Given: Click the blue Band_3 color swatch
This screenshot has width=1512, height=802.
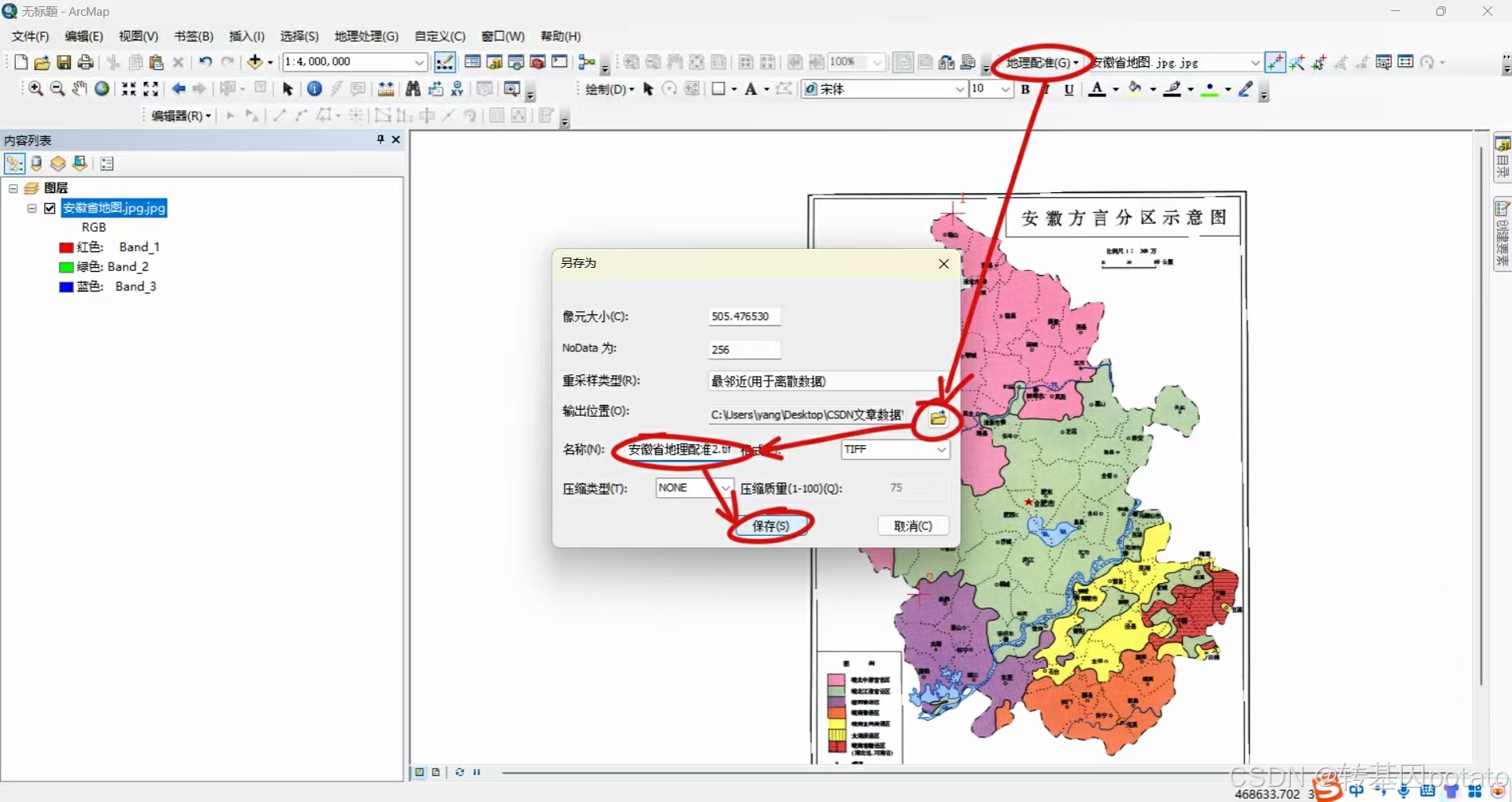Looking at the screenshot, I should (x=66, y=287).
